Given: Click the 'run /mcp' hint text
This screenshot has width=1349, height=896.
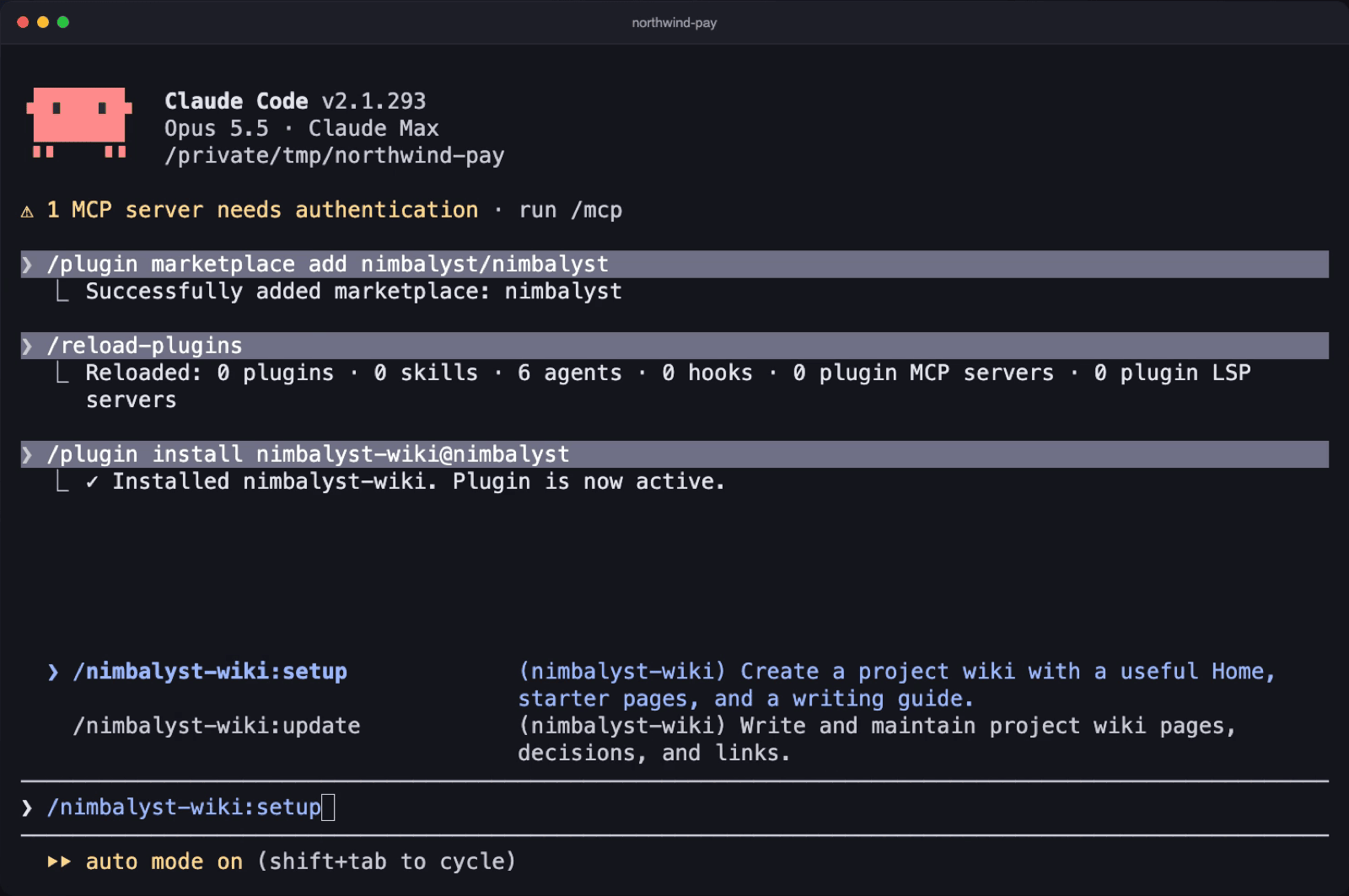Looking at the screenshot, I should click(571, 210).
